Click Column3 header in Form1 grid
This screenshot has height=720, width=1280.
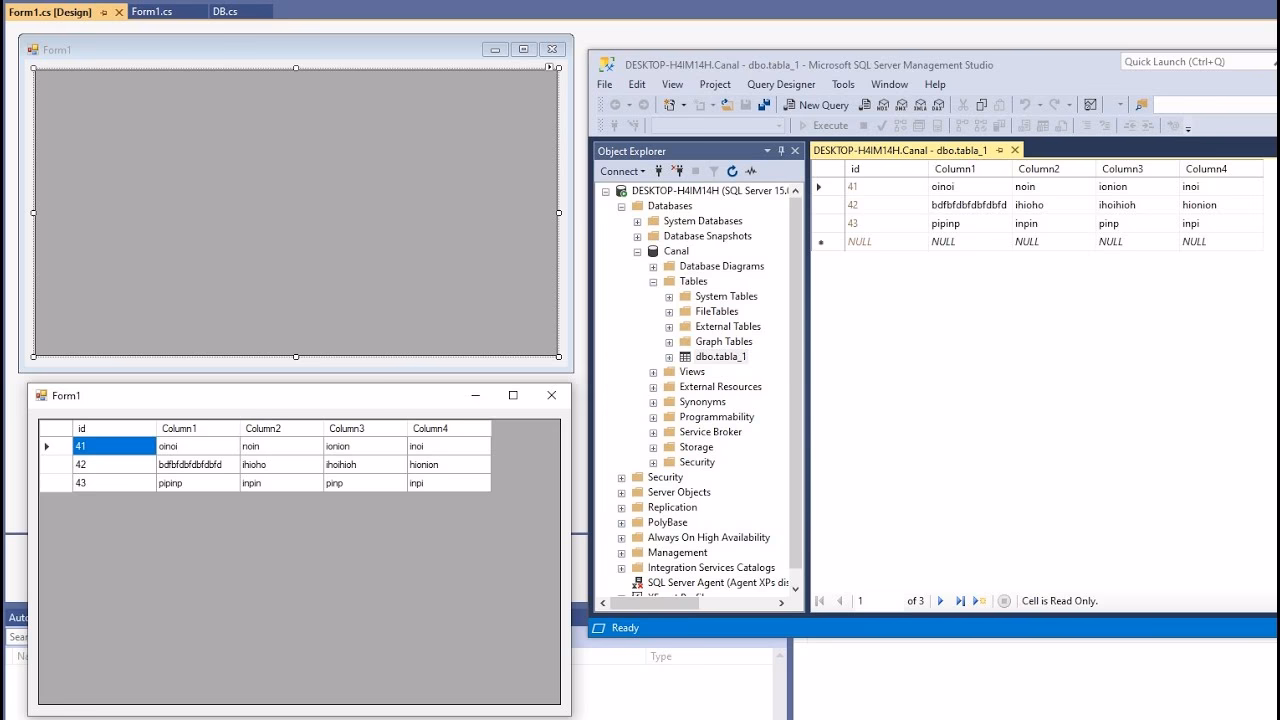(365, 429)
